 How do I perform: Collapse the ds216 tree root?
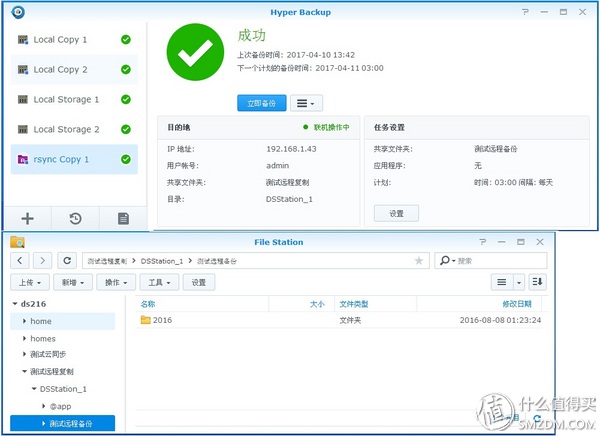point(15,304)
